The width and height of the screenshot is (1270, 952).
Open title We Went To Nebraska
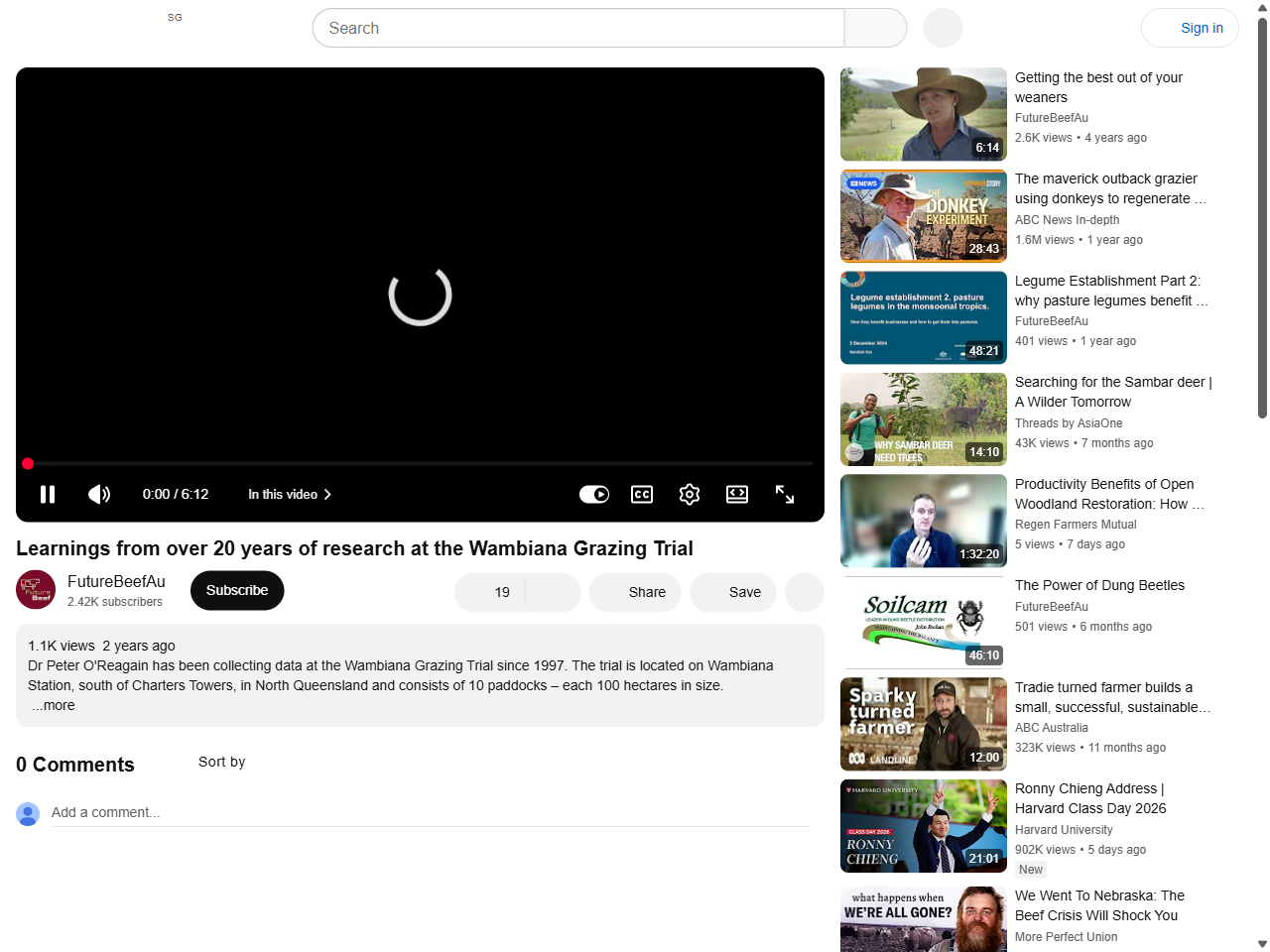tap(1099, 905)
